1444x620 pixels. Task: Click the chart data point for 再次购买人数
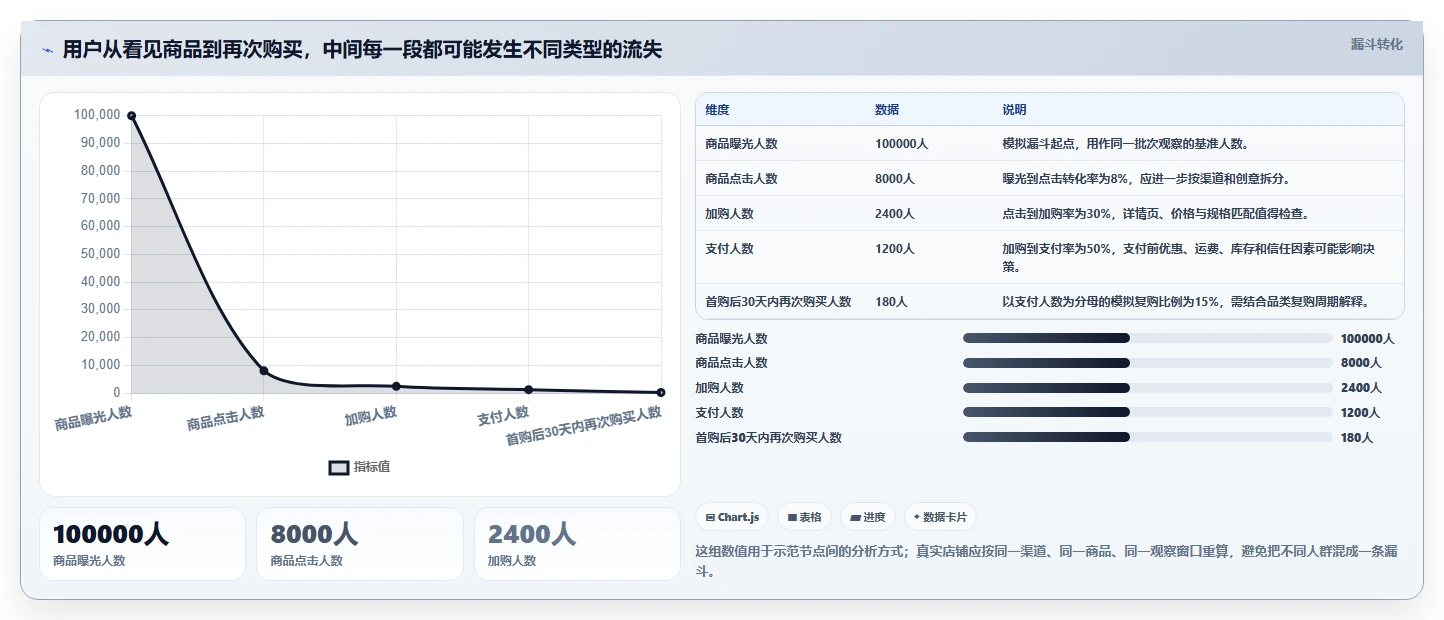[x=661, y=393]
